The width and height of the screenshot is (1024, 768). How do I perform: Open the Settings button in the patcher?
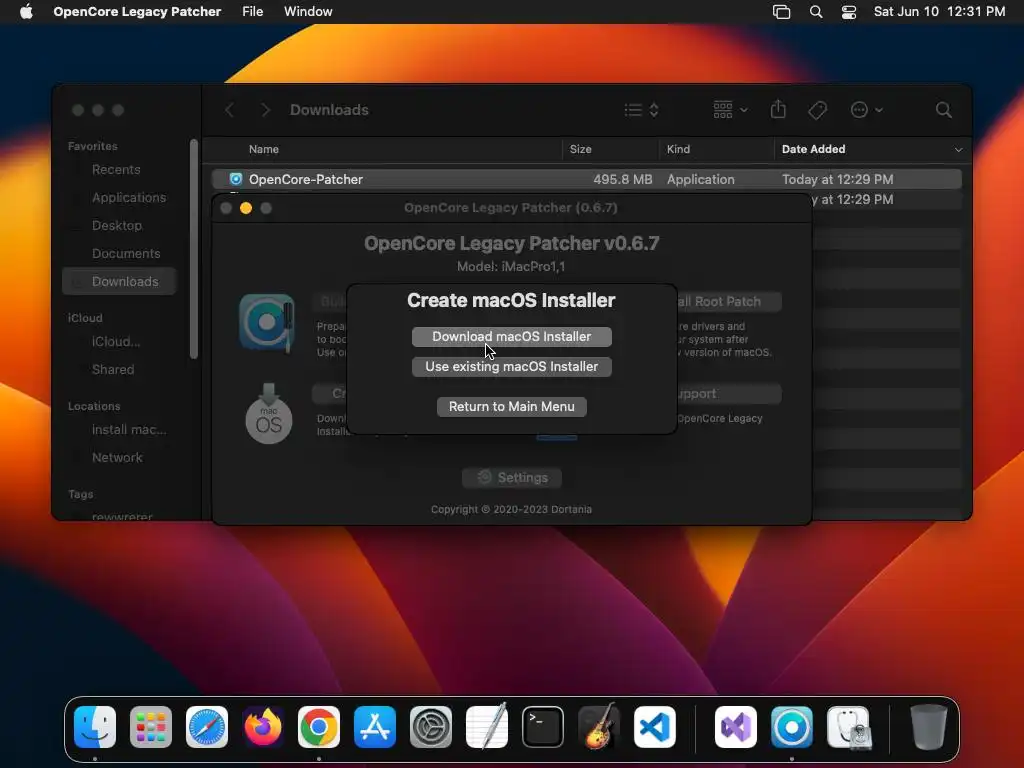click(x=511, y=477)
